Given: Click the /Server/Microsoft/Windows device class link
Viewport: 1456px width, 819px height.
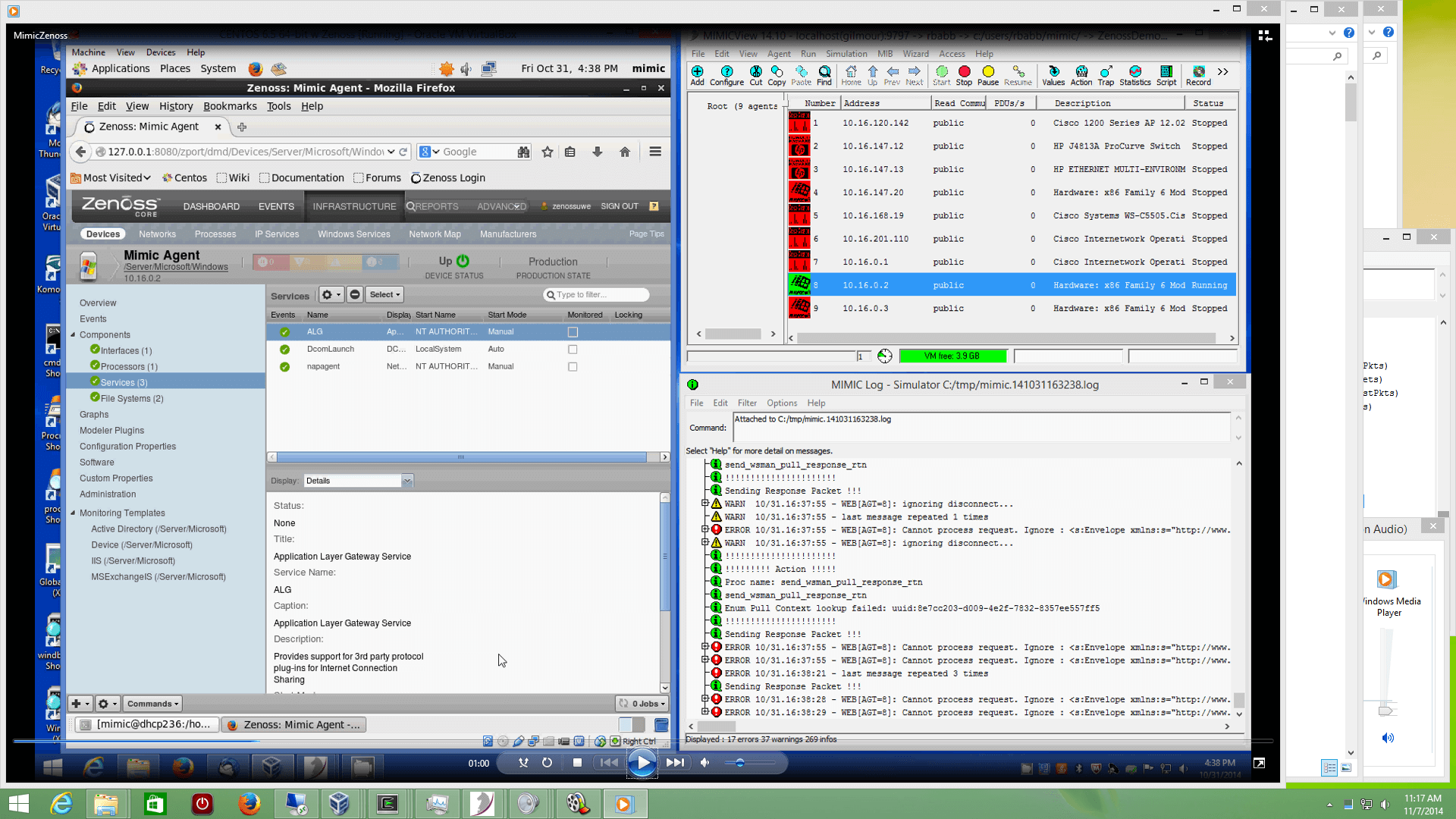Looking at the screenshot, I should pos(176,267).
